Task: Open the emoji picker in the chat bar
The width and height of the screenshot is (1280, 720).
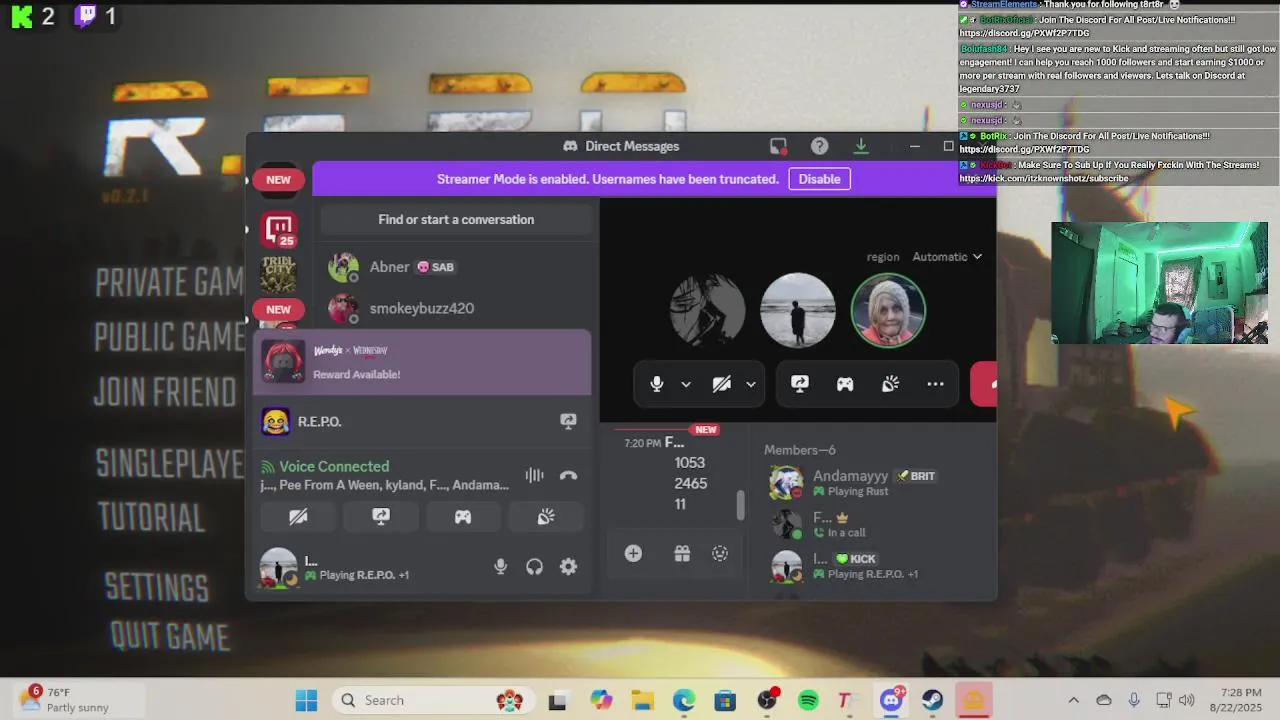Action: point(720,553)
